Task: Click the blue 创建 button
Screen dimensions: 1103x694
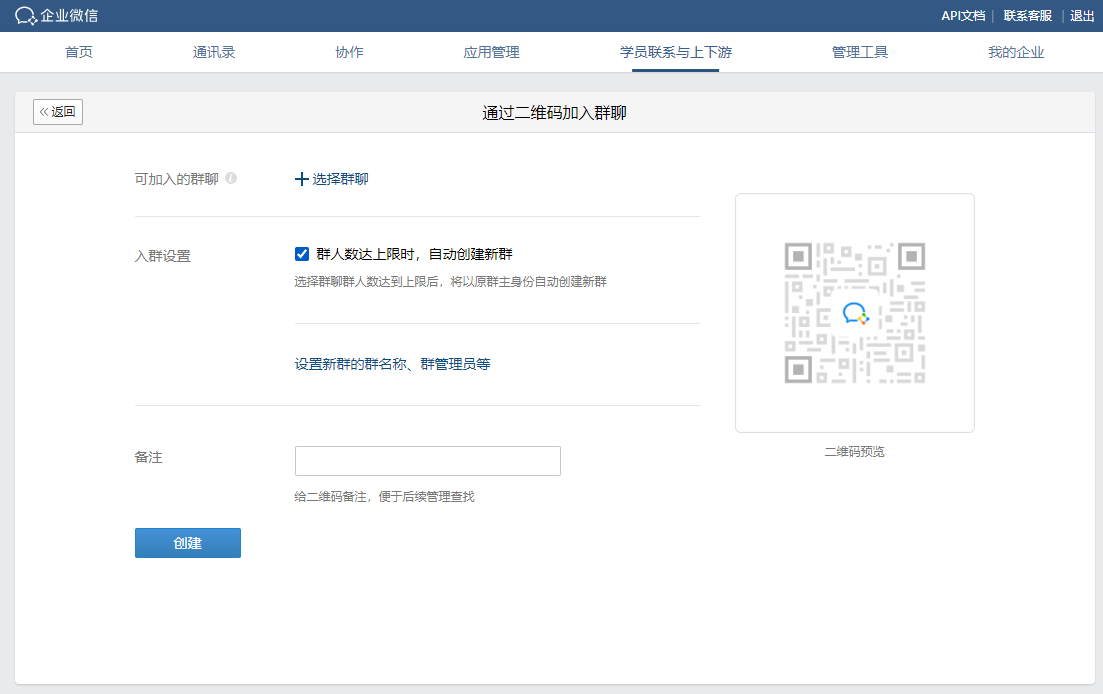Action: 188,543
